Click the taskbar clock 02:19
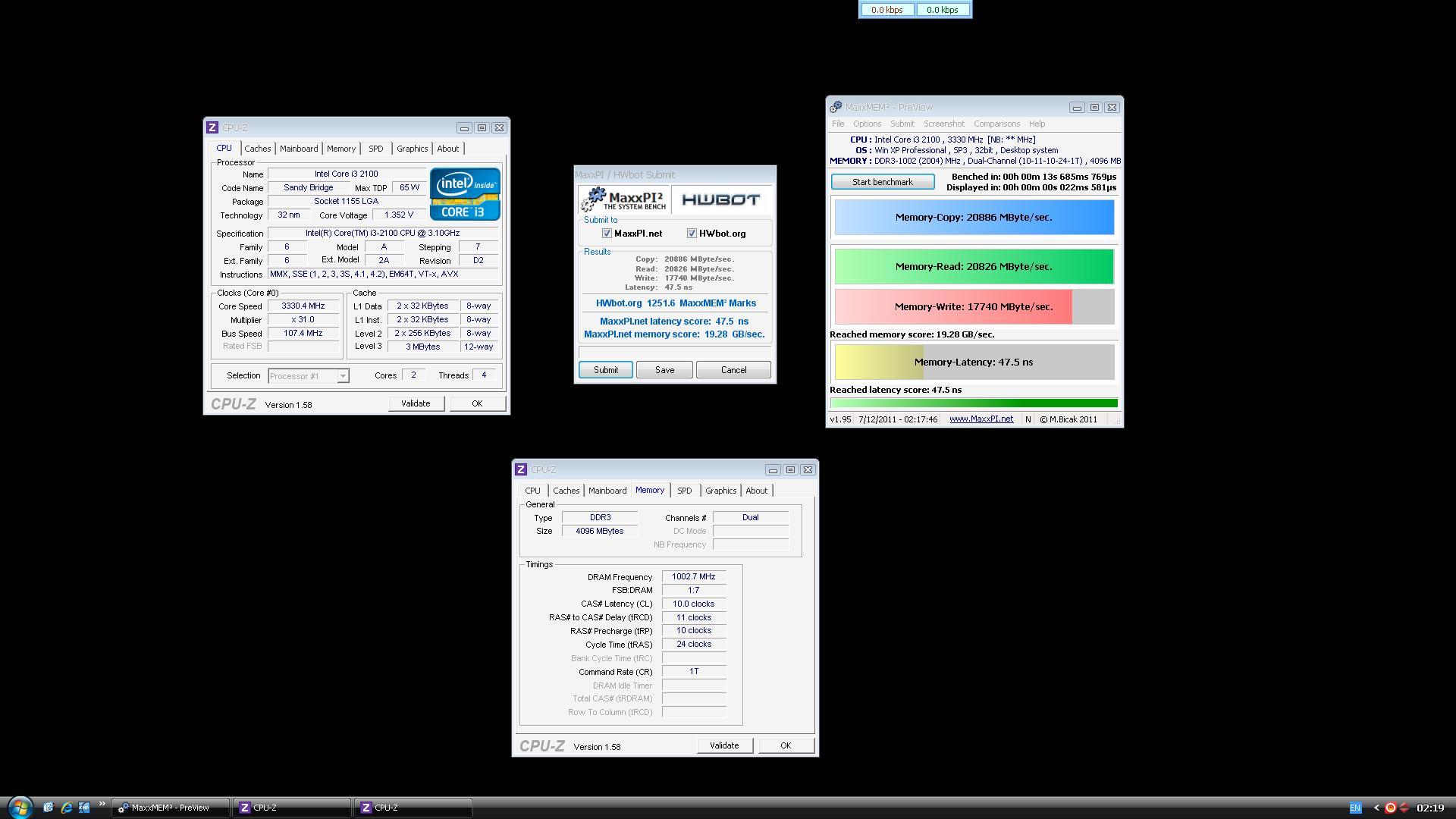 point(1430,808)
